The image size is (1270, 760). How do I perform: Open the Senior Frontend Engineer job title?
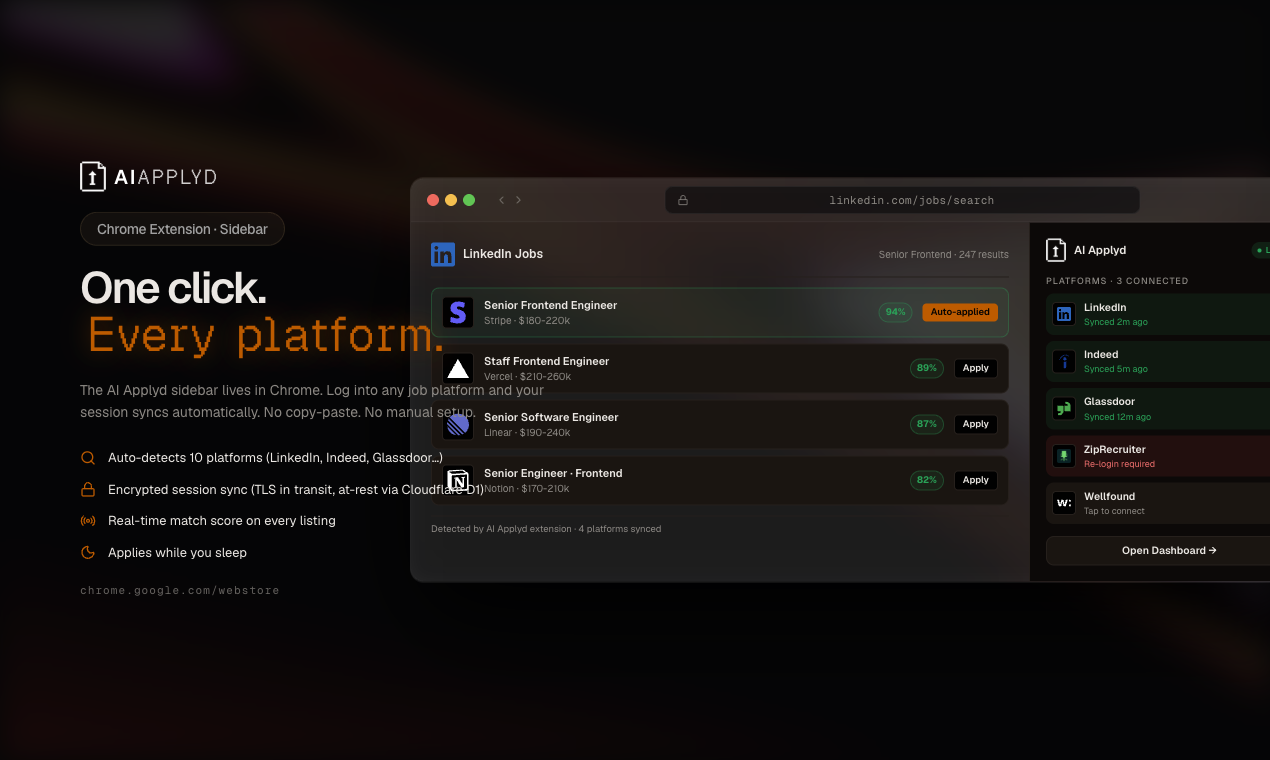(x=550, y=305)
